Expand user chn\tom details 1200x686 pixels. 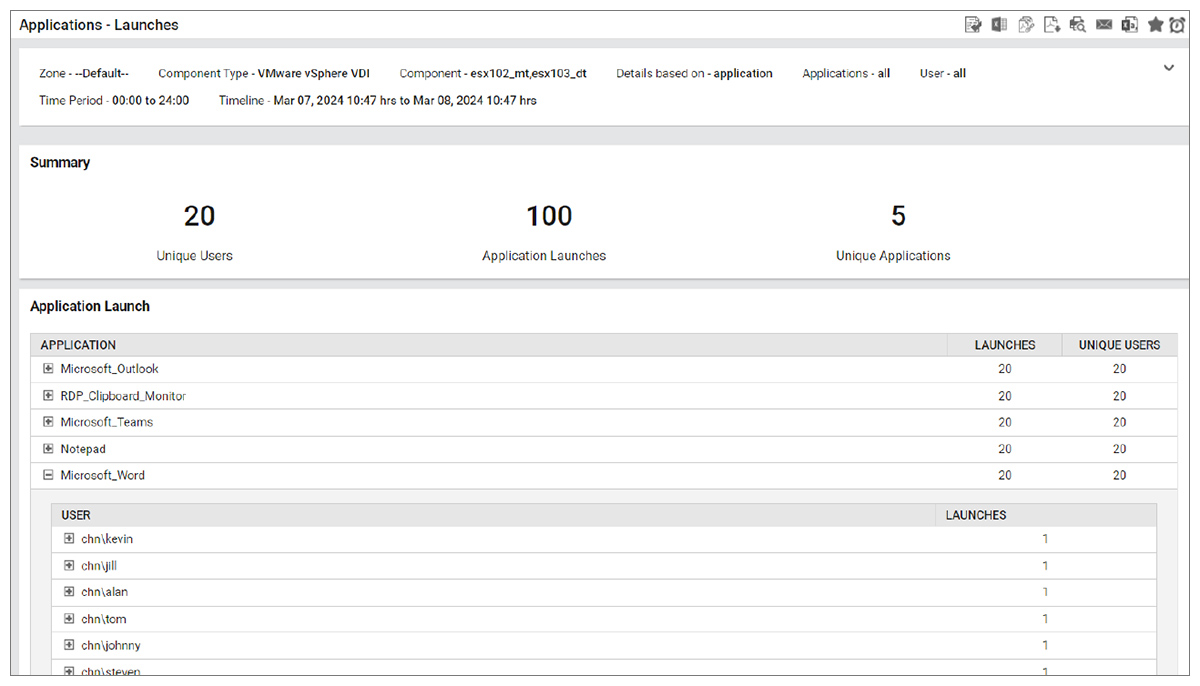coord(69,619)
